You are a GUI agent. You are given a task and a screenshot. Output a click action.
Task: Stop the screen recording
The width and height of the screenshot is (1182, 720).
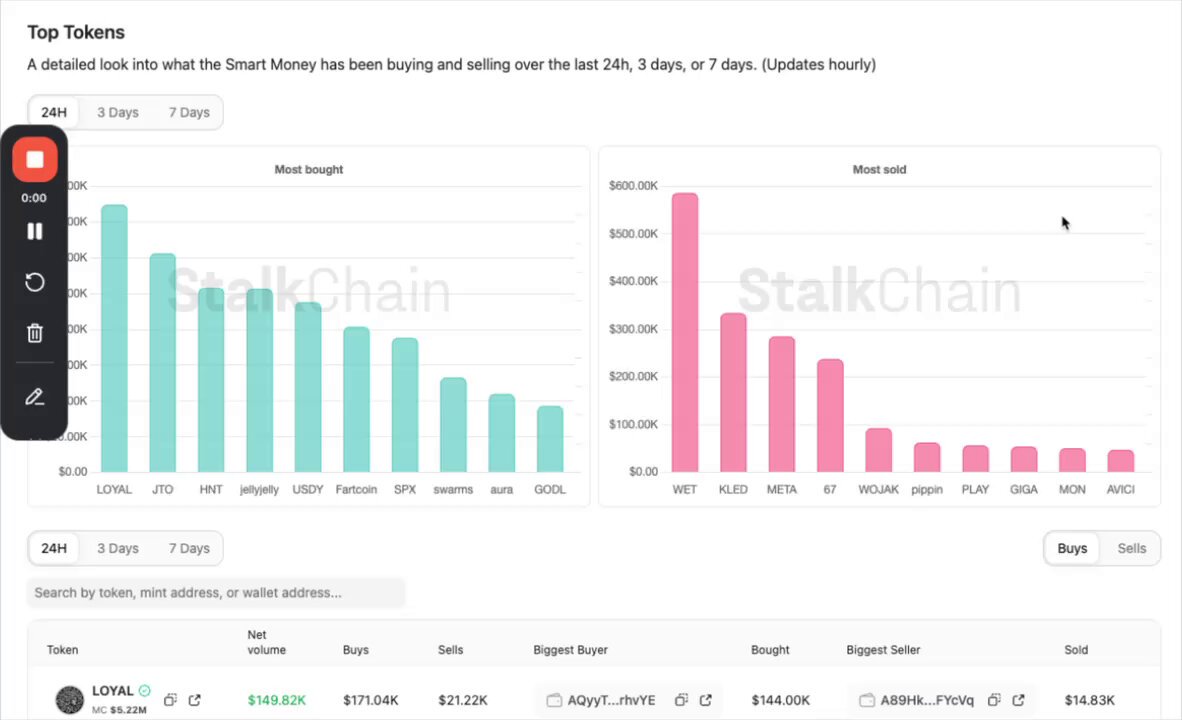[35, 160]
